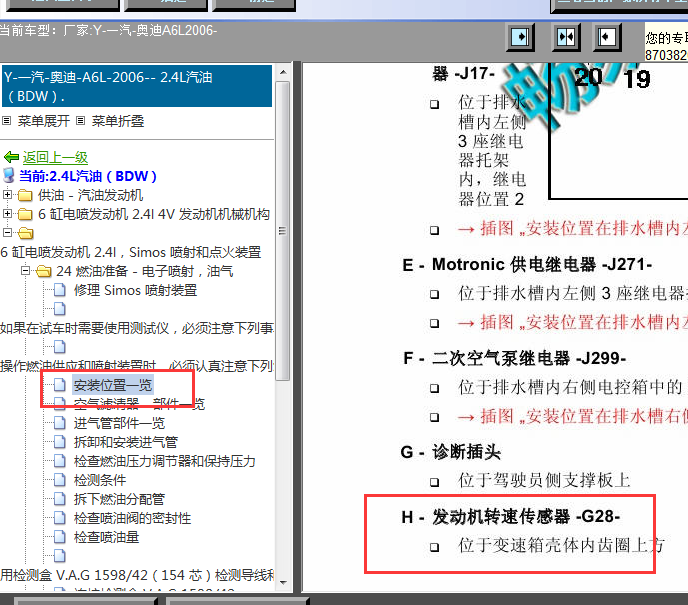
Task: Click page icon of 空气滤清器 部件一览
Action: point(60,404)
